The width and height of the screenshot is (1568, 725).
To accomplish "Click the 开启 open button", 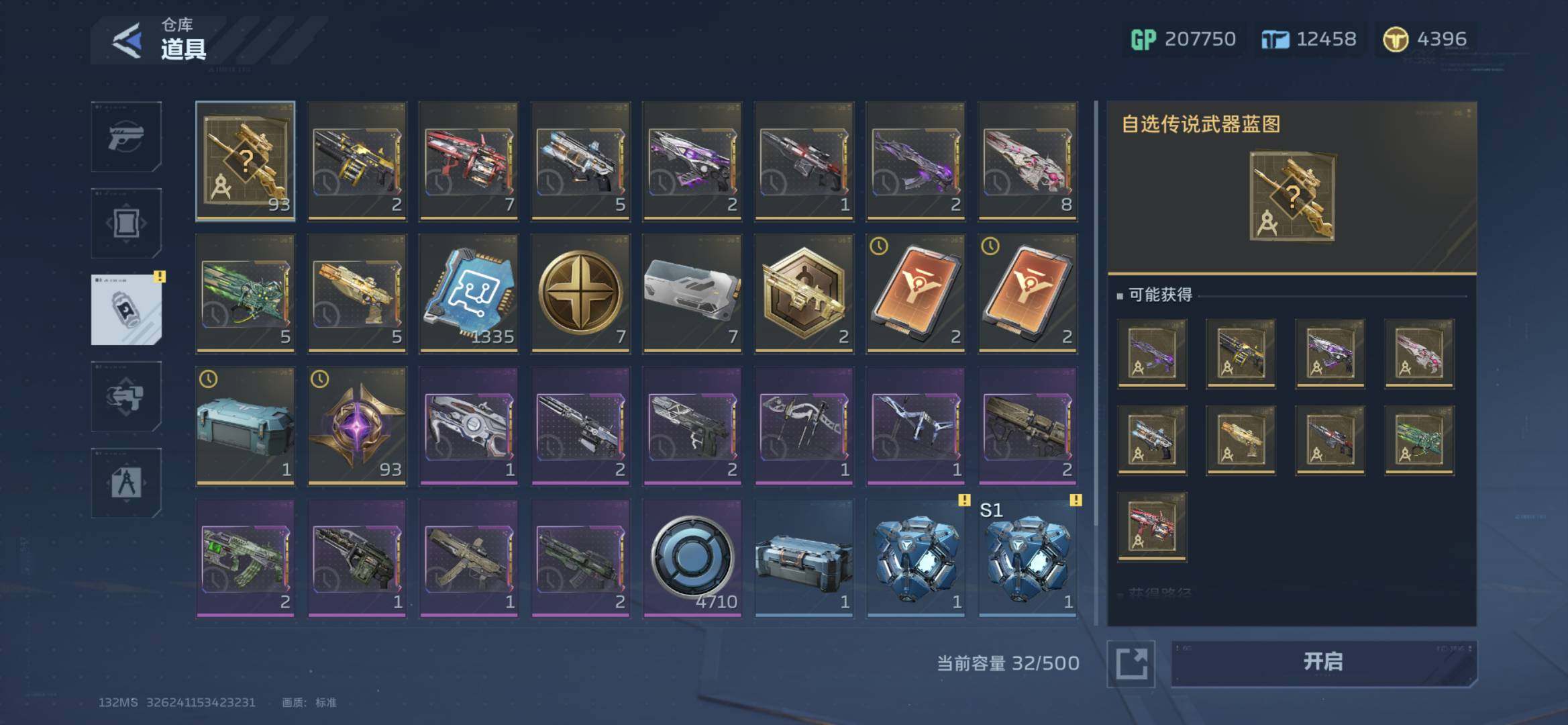I will 1324,663.
